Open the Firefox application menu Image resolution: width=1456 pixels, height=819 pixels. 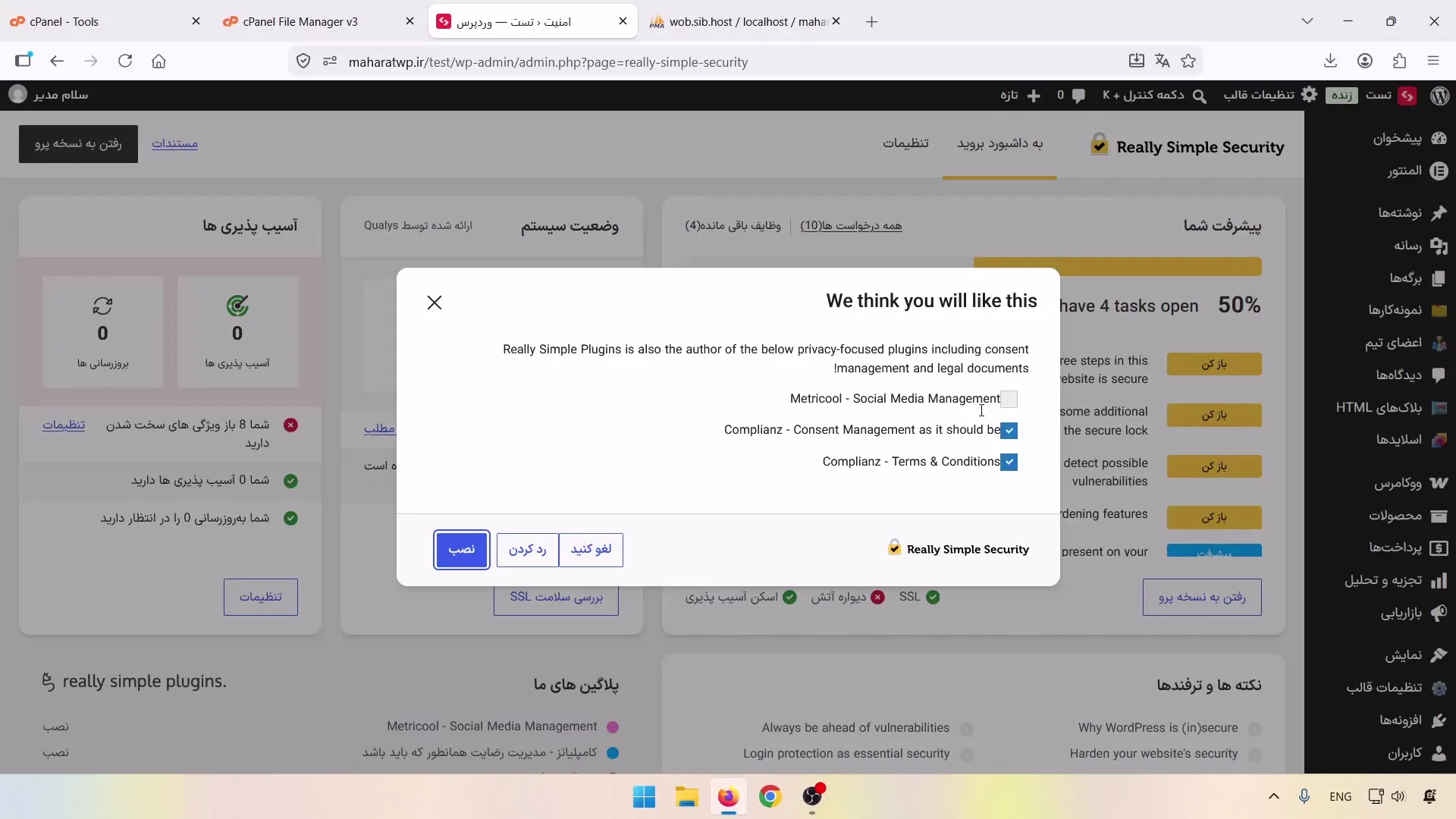(1433, 61)
